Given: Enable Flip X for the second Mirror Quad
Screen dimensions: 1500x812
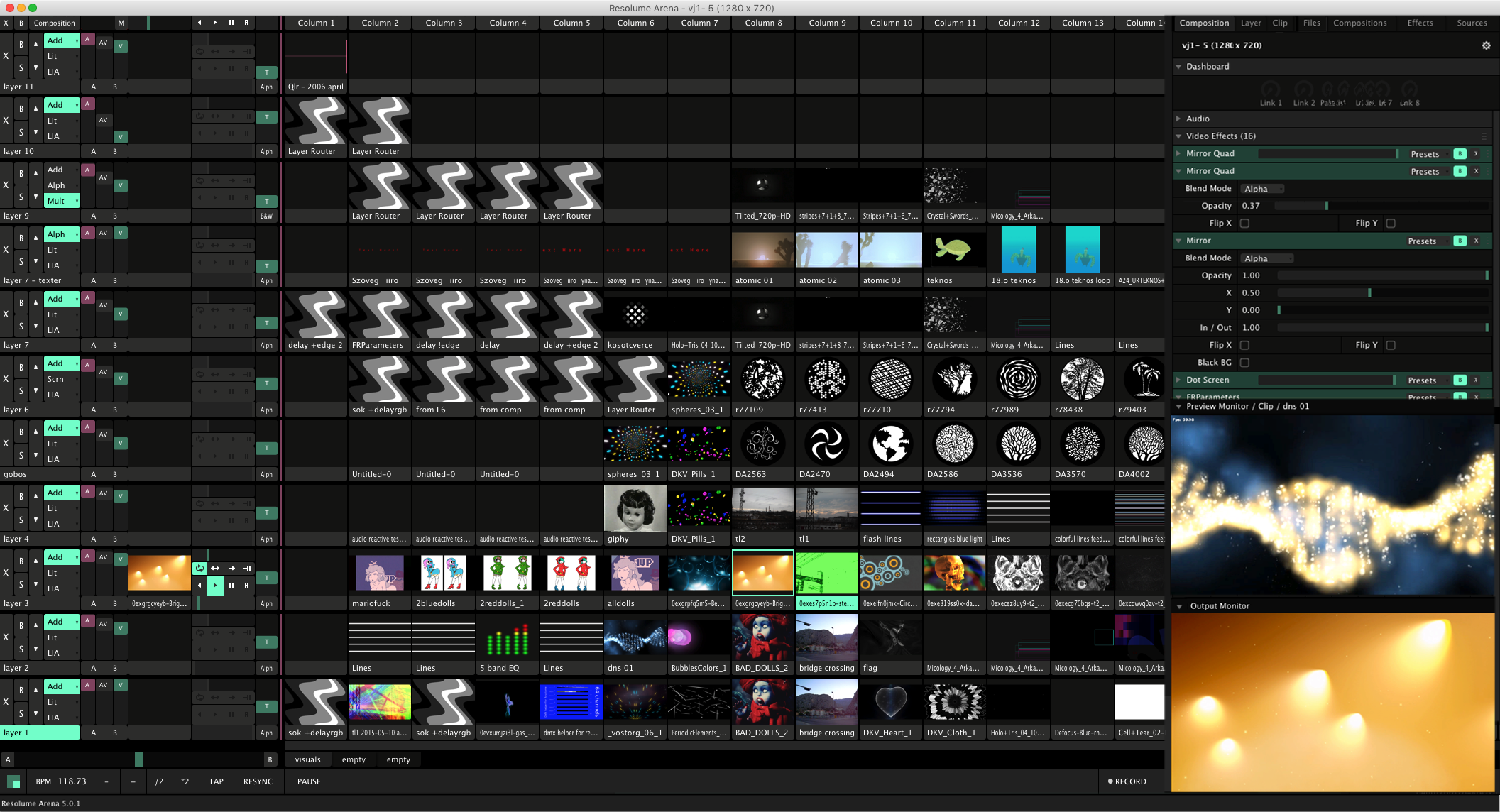Looking at the screenshot, I should [1244, 224].
